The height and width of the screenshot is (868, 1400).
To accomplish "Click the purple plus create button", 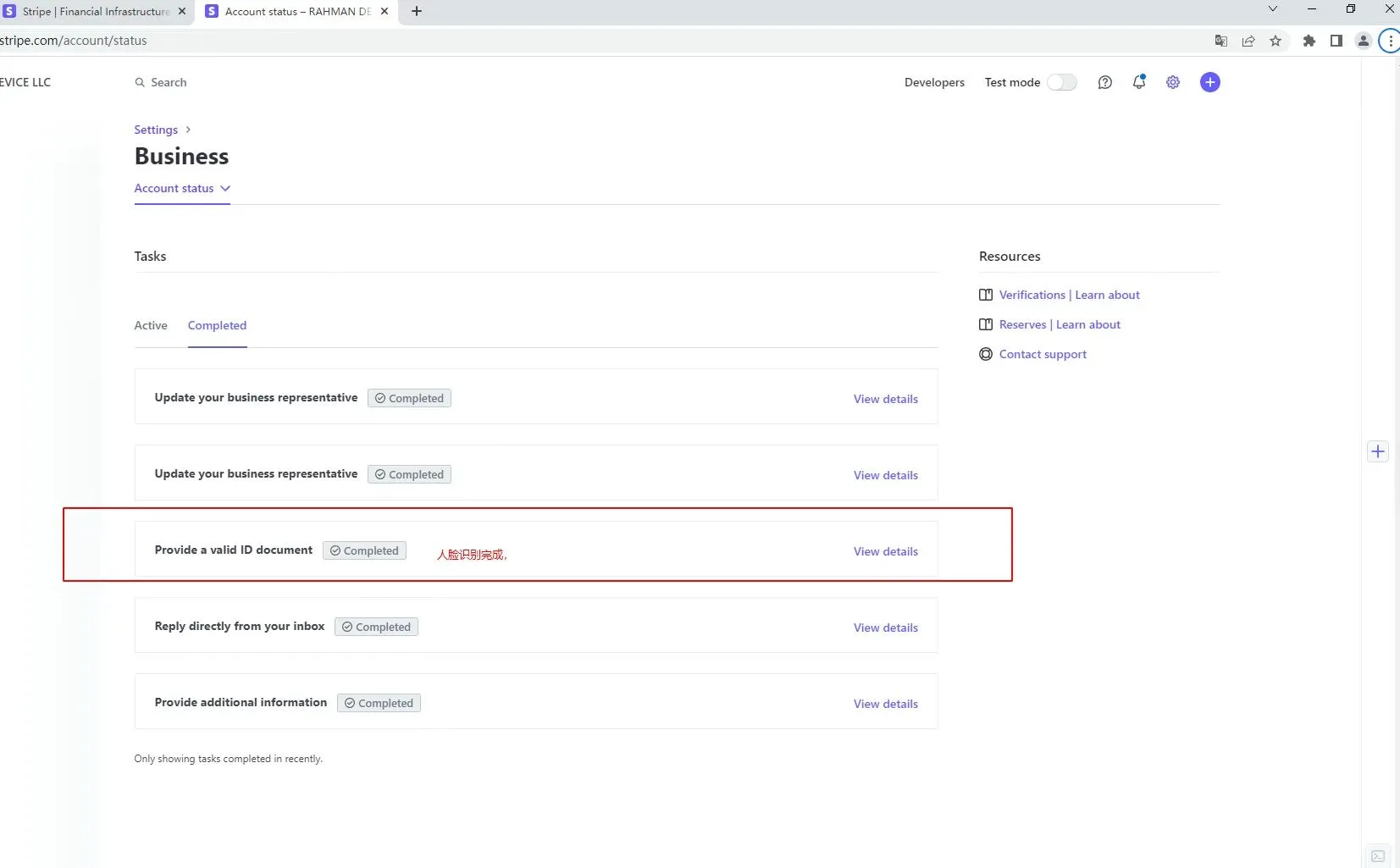I will (x=1209, y=82).
